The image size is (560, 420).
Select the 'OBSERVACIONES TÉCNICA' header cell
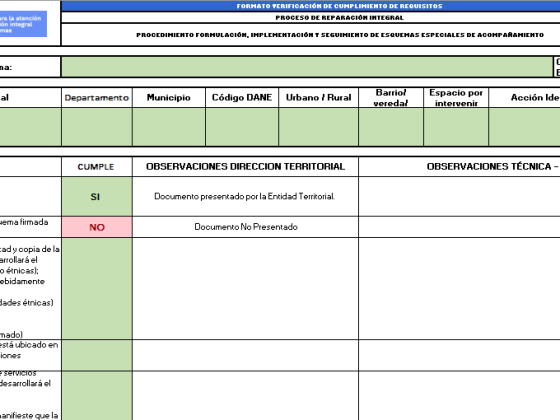coord(459,167)
